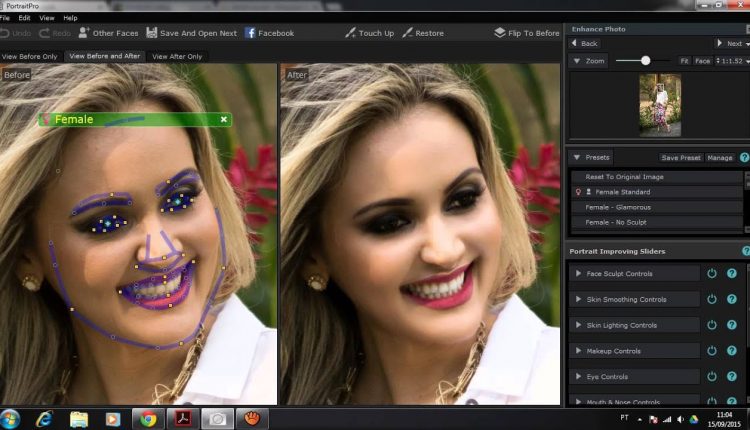Click the Next arrow in Enhance Photo
This screenshot has width=750, height=430.
pyautogui.click(x=719, y=43)
